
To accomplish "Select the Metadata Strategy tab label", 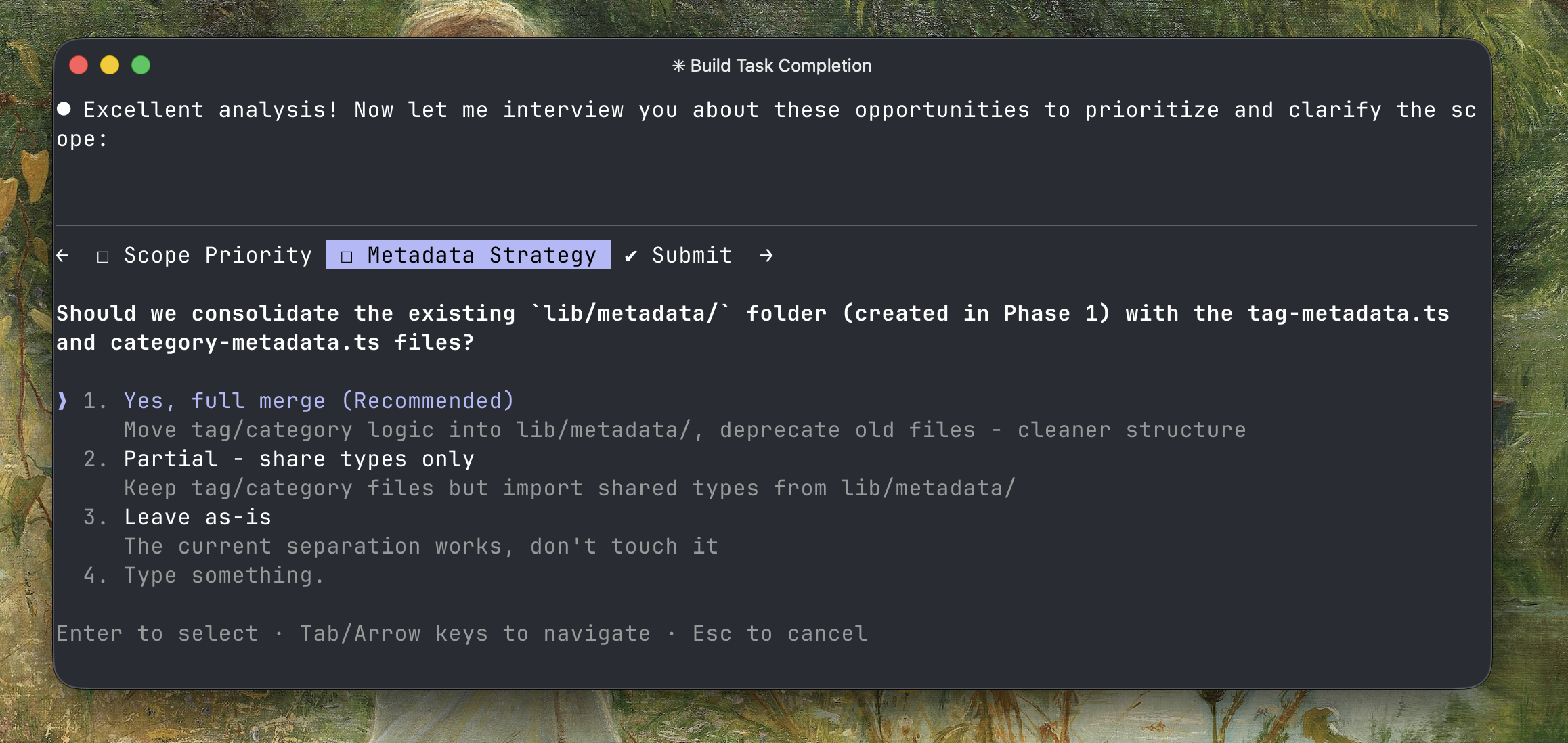I will click(x=481, y=255).
